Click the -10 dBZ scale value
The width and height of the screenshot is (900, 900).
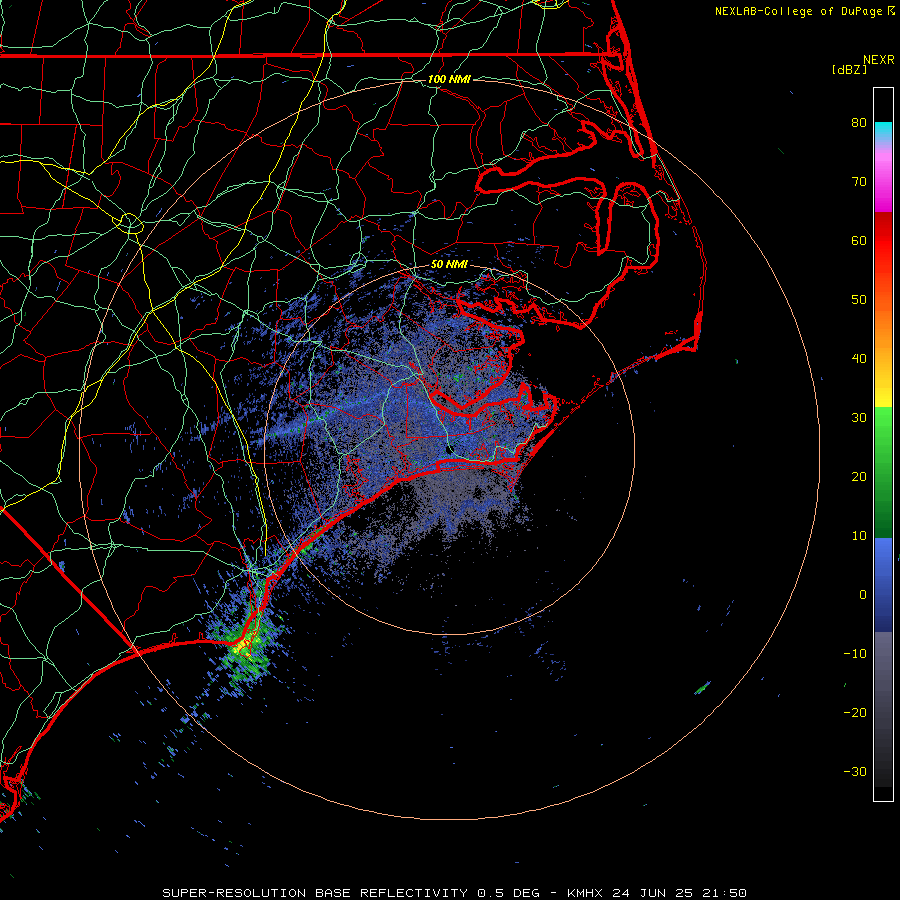coord(855,653)
